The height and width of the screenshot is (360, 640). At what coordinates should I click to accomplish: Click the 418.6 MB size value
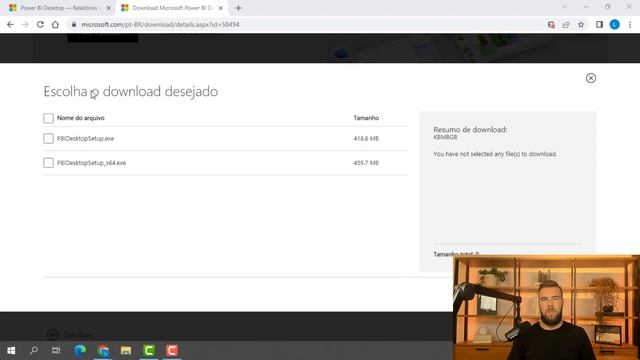coord(366,138)
